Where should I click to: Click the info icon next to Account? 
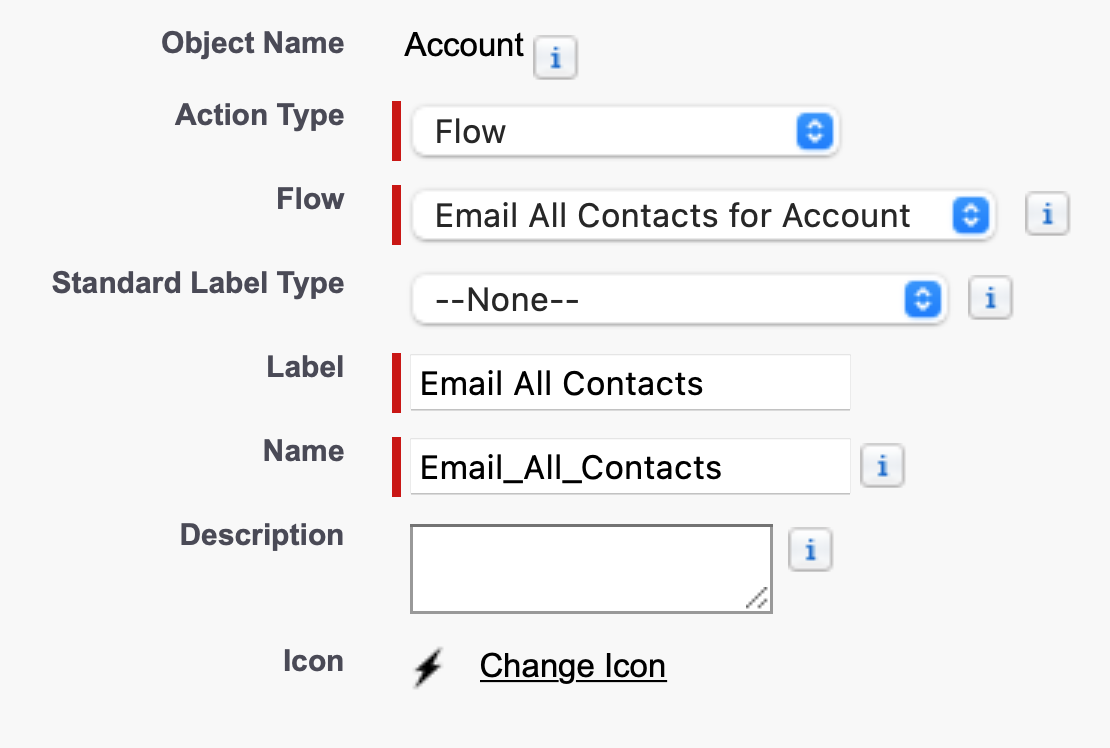point(555,57)
